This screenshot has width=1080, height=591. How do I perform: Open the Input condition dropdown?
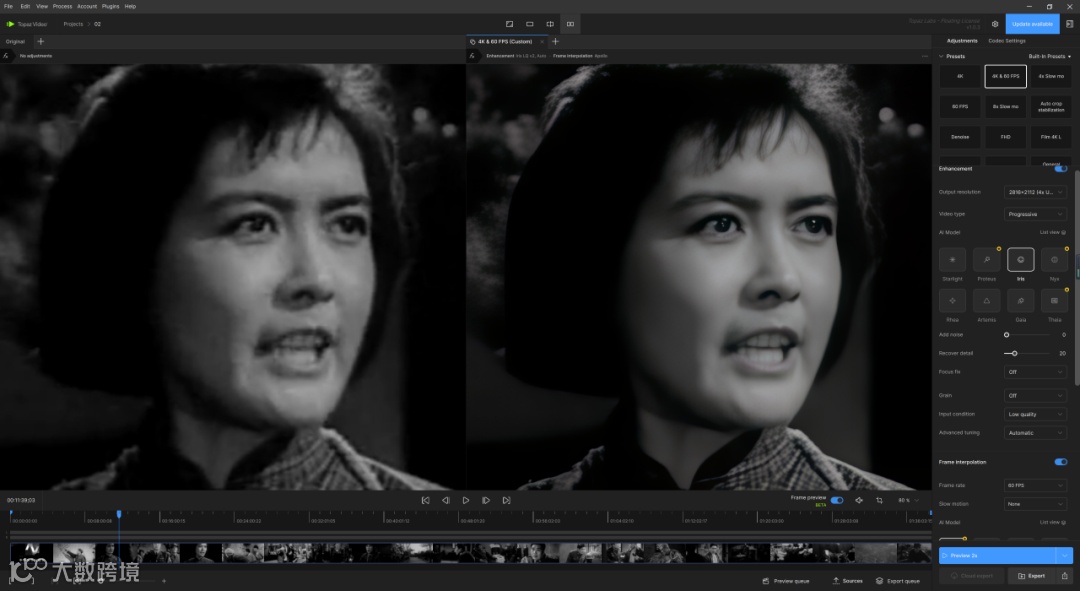click(1035, 414)
